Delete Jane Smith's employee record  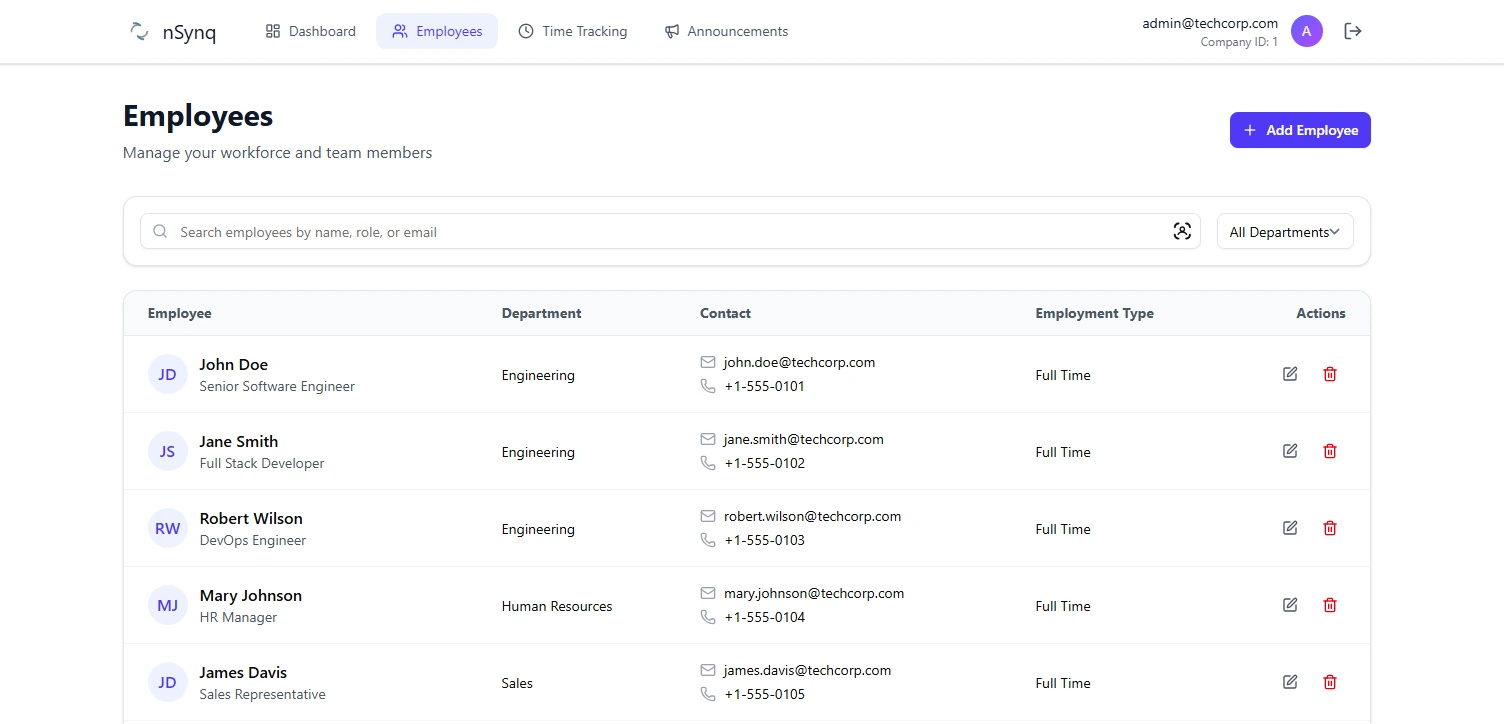coord(1329,450)
